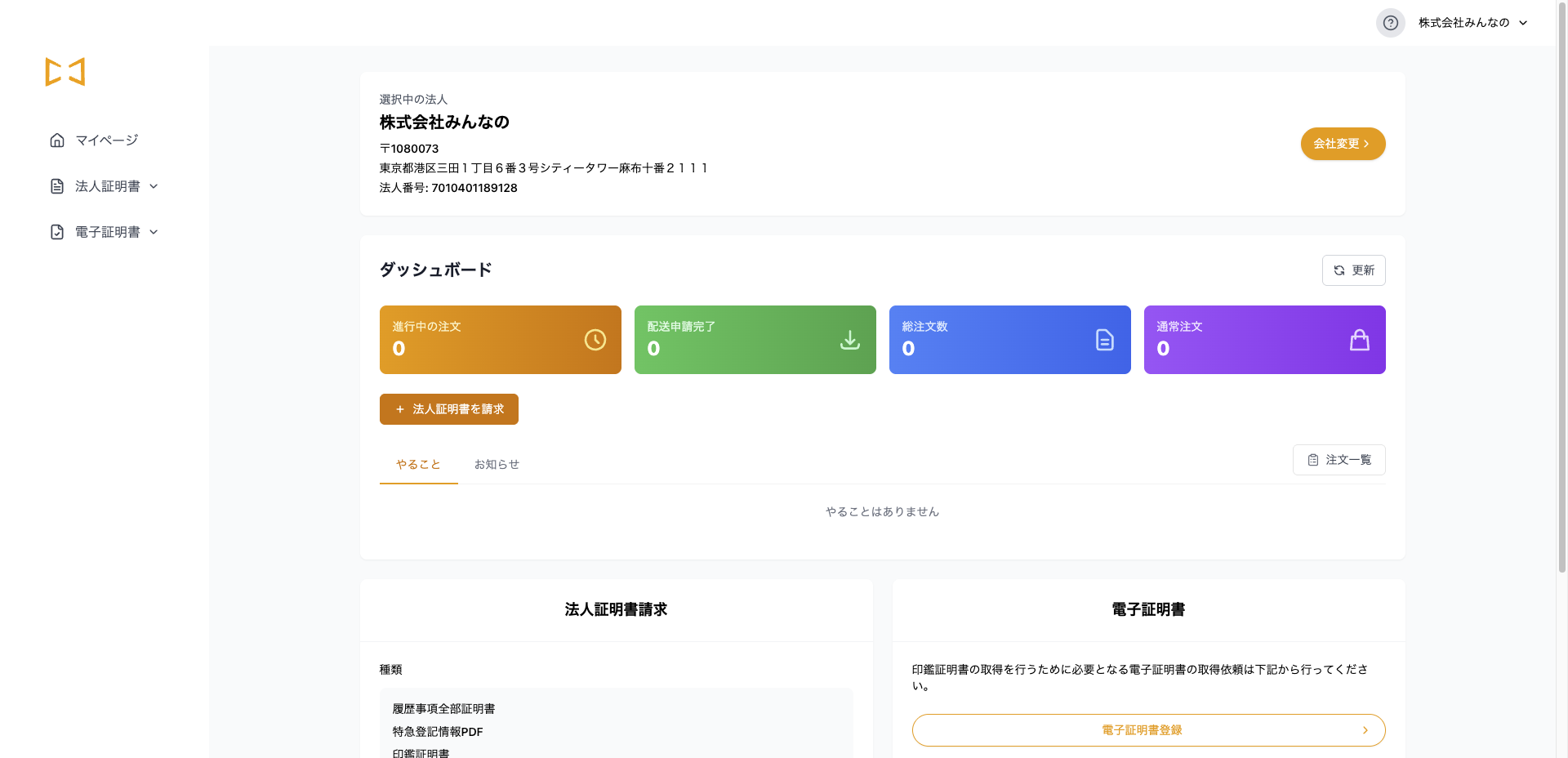Click the refresh icon in 更新 button
This screenshot has width=1568, height=758.
click(x=1339, y=270)
